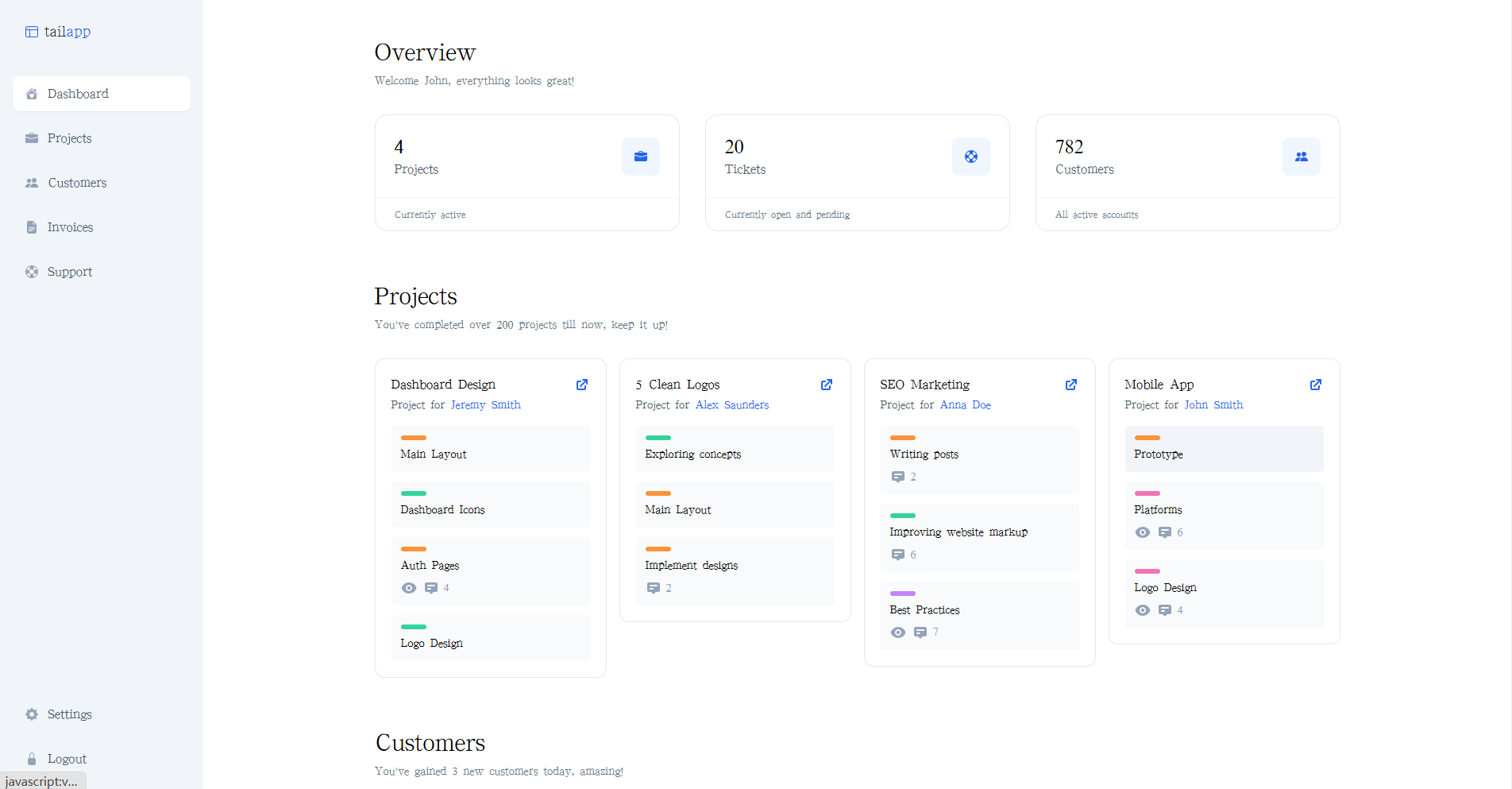1512x789 pixels.
Task: Open Exploring concepts task card
Action: coord(735,449)
